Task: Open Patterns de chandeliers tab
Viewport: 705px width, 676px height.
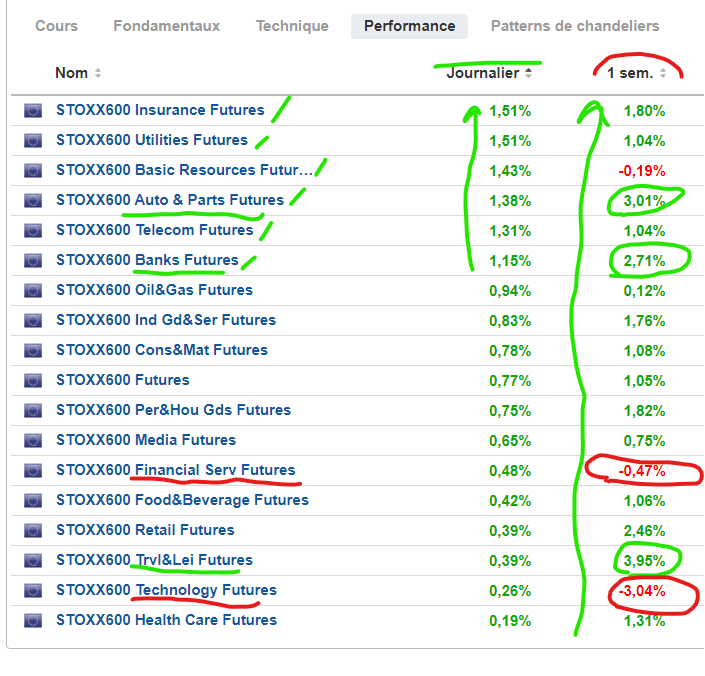Action: click(x=575, y=26)
